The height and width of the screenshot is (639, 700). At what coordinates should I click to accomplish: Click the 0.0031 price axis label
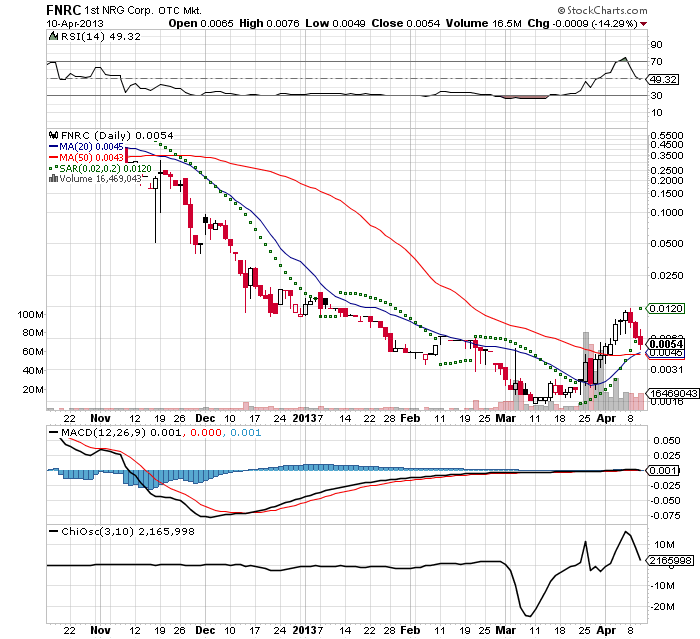pyautogui.click(x=667, y=369)
